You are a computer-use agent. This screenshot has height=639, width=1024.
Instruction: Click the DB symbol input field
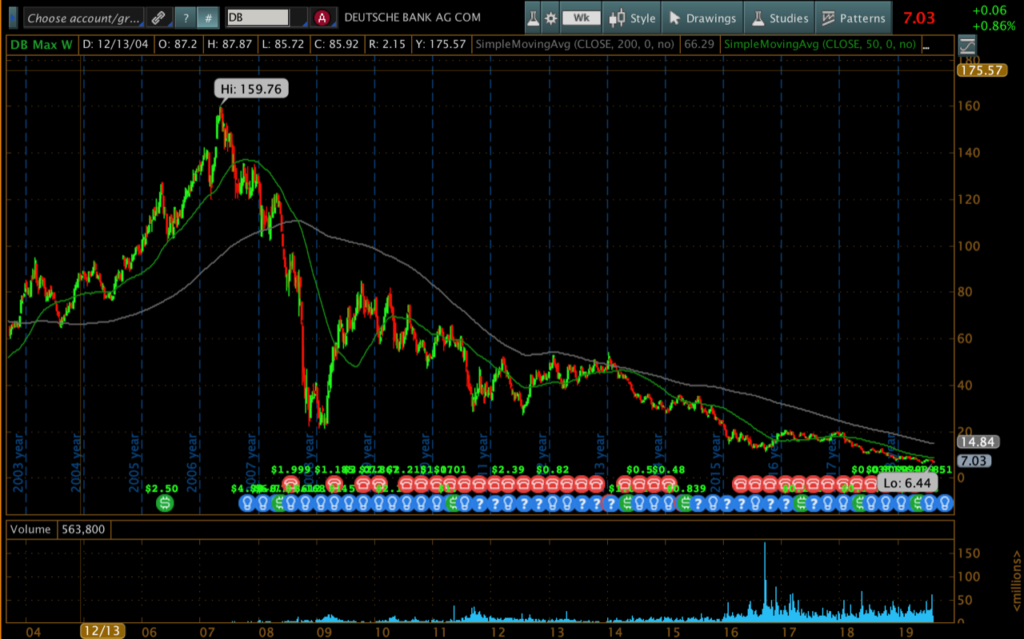tap(257, 18)
